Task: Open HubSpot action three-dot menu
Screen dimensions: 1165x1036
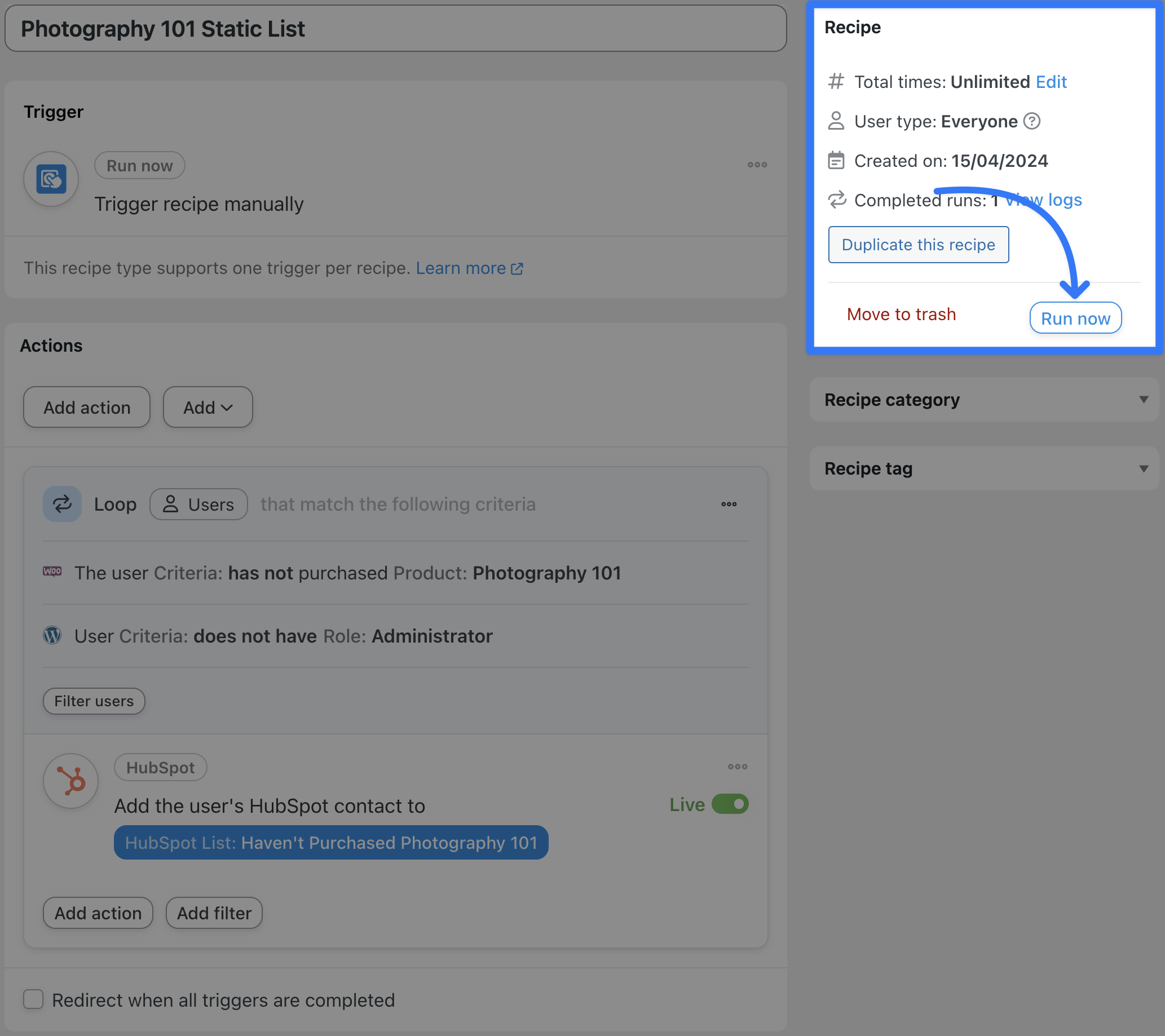Action: pyautogui.click(x=737, y=767)
